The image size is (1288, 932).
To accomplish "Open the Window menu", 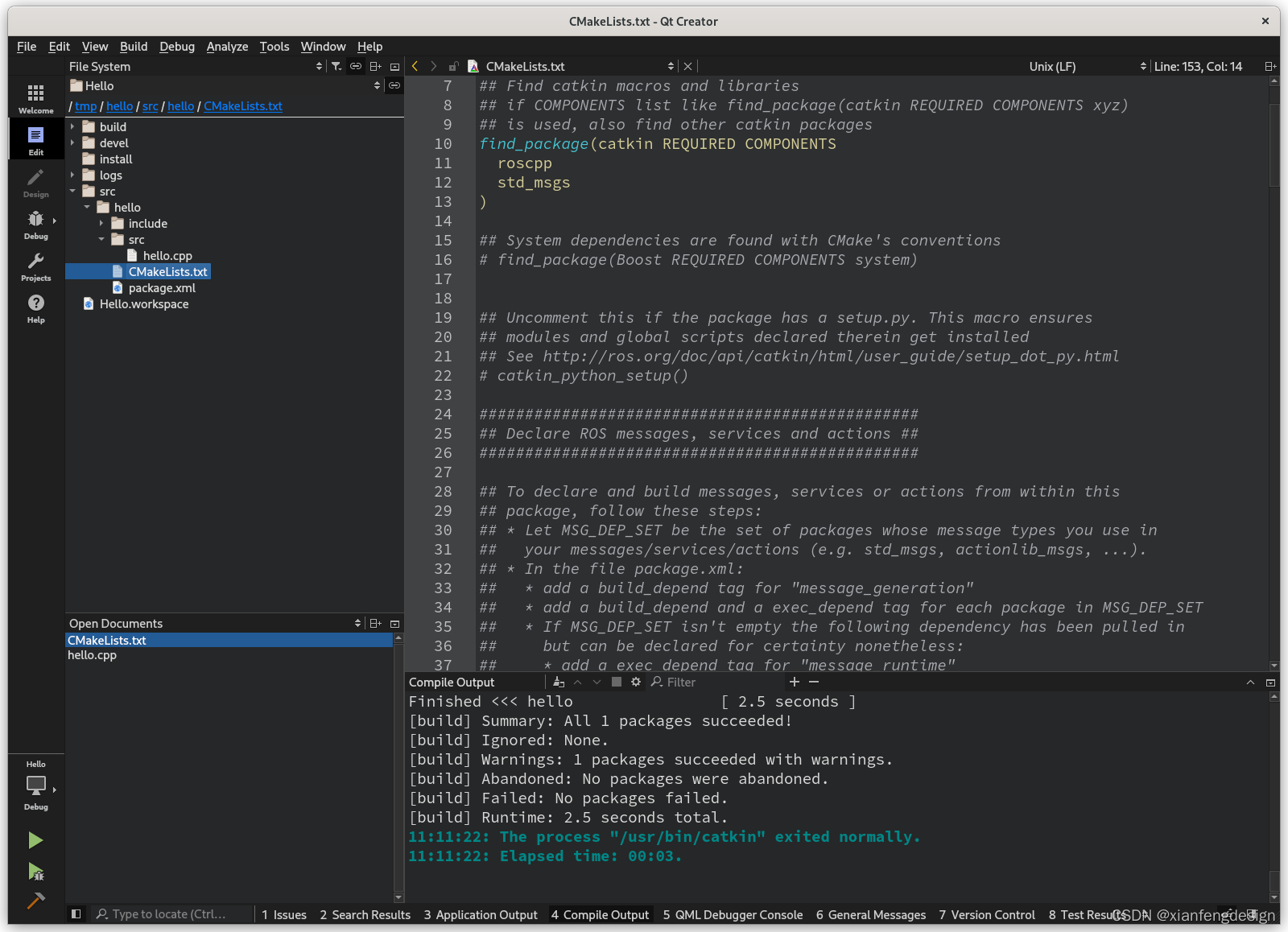I will [x=323, y=47].
